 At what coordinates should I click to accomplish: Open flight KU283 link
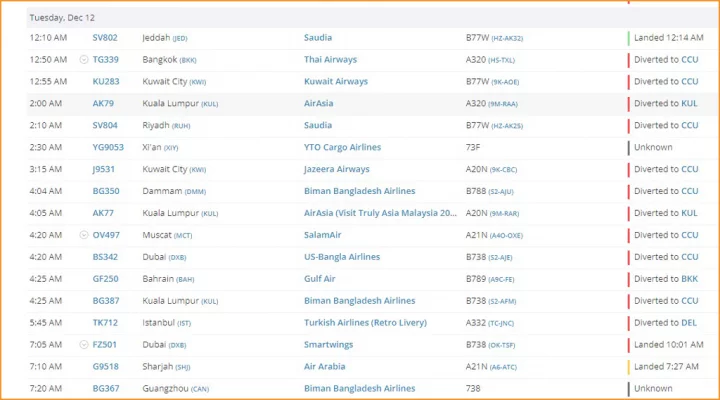coord(106,82)
